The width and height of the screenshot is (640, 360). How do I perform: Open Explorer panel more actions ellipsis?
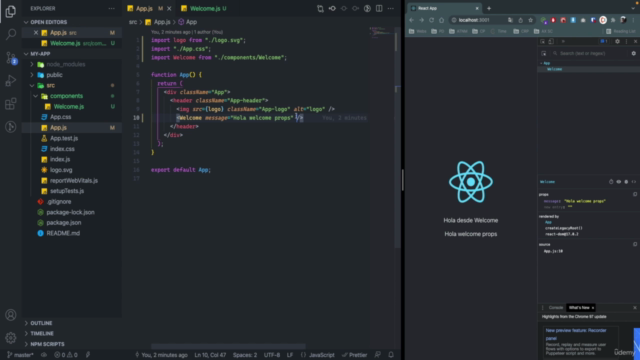[x=111, y=8]
